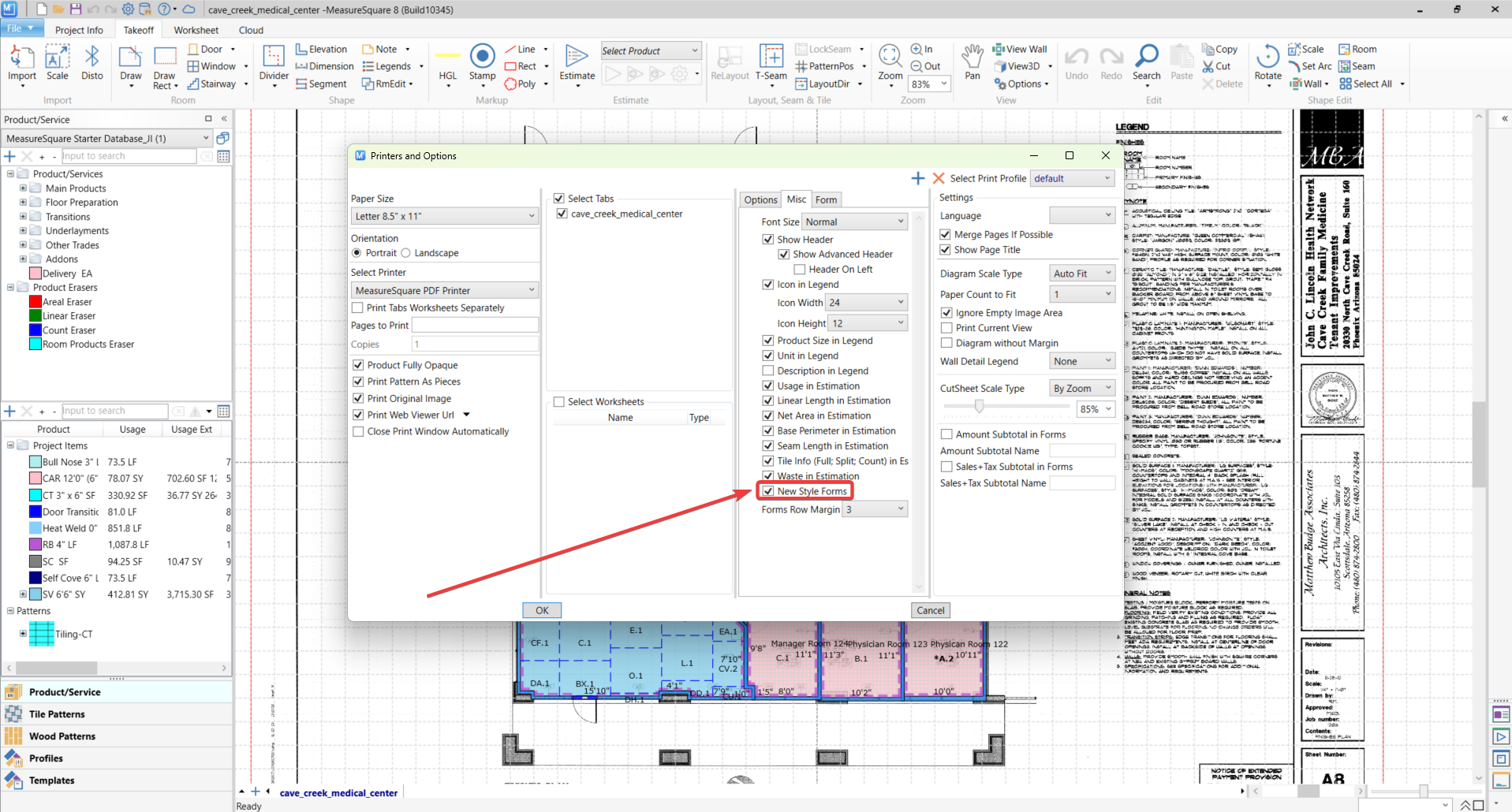This screenshot has width=1512, height=812.
Task: Click the Amount Subtotal Name field
Action: click(1082, 451)
